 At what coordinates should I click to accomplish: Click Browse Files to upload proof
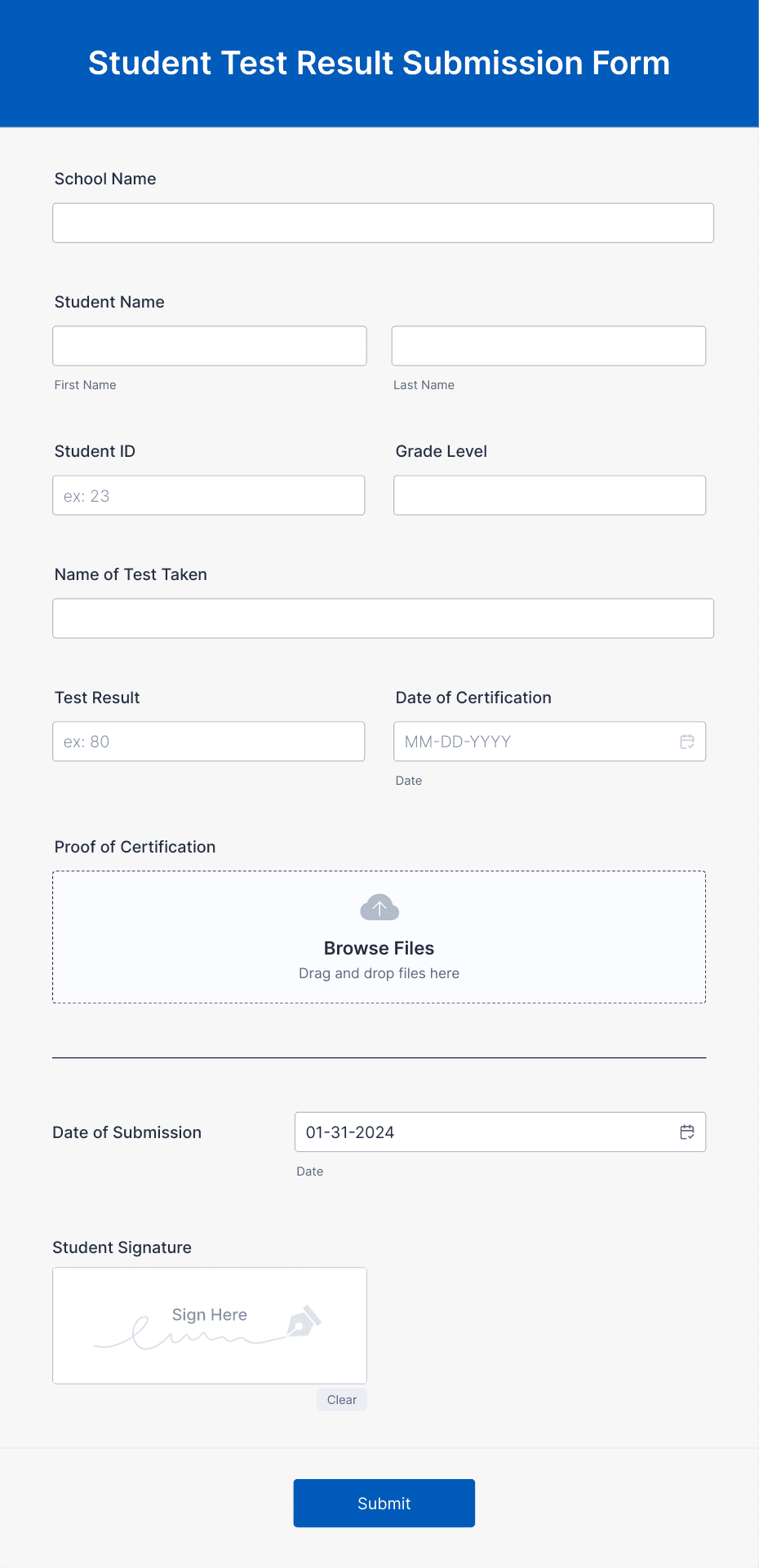(378, 947)
